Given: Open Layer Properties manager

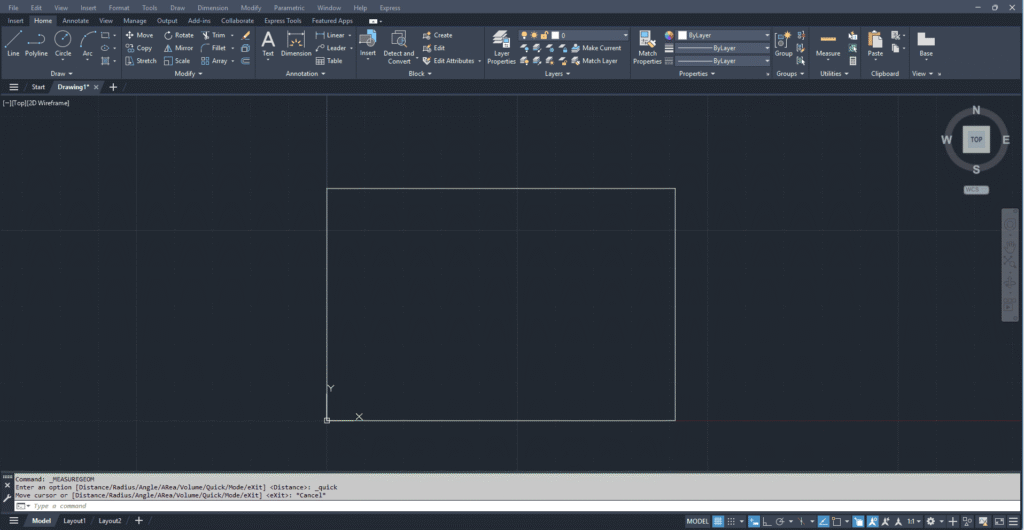Looking at the screenshot, I should tap(502, 47).
